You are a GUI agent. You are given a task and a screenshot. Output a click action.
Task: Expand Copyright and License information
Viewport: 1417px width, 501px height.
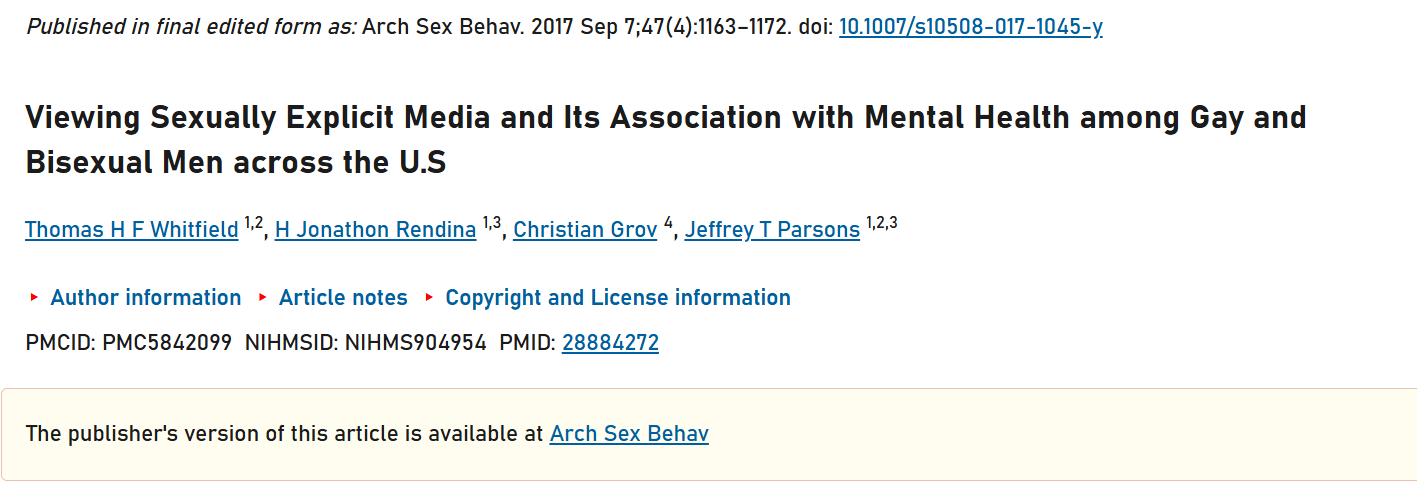click(618, 298)
